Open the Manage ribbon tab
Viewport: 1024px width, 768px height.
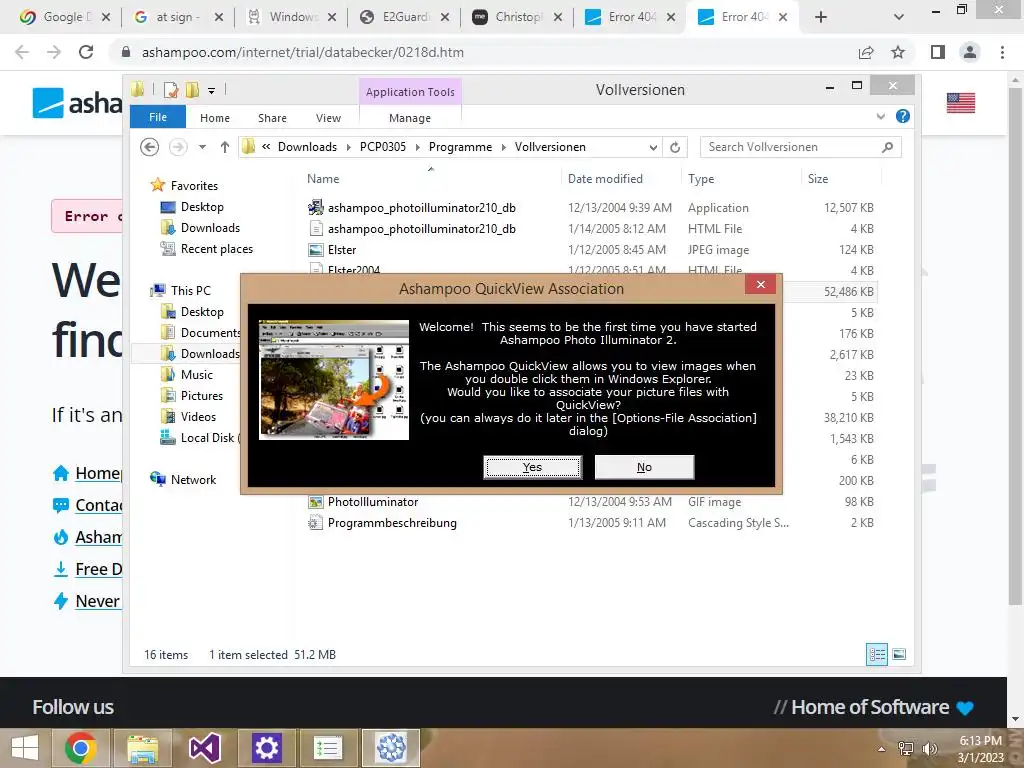point(410,118)
